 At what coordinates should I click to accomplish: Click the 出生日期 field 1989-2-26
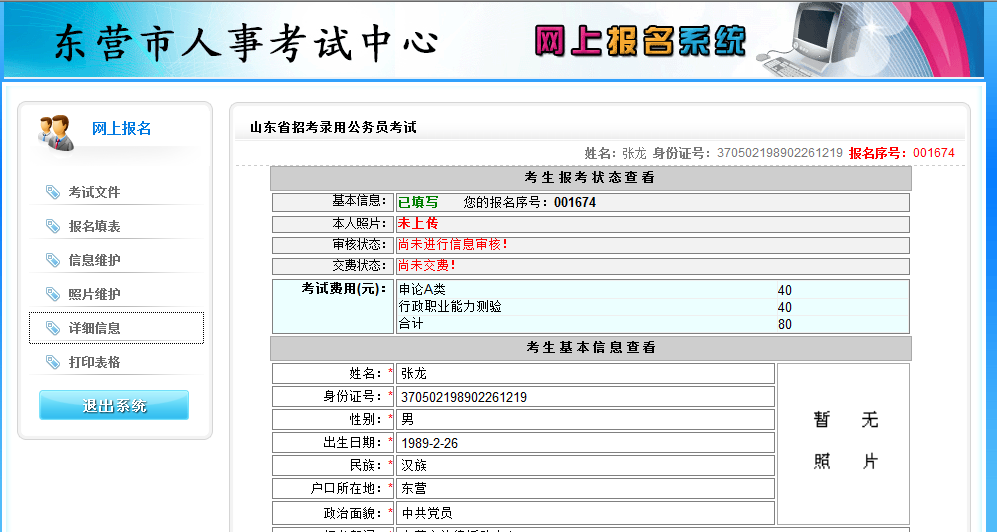tap(585, 442)
